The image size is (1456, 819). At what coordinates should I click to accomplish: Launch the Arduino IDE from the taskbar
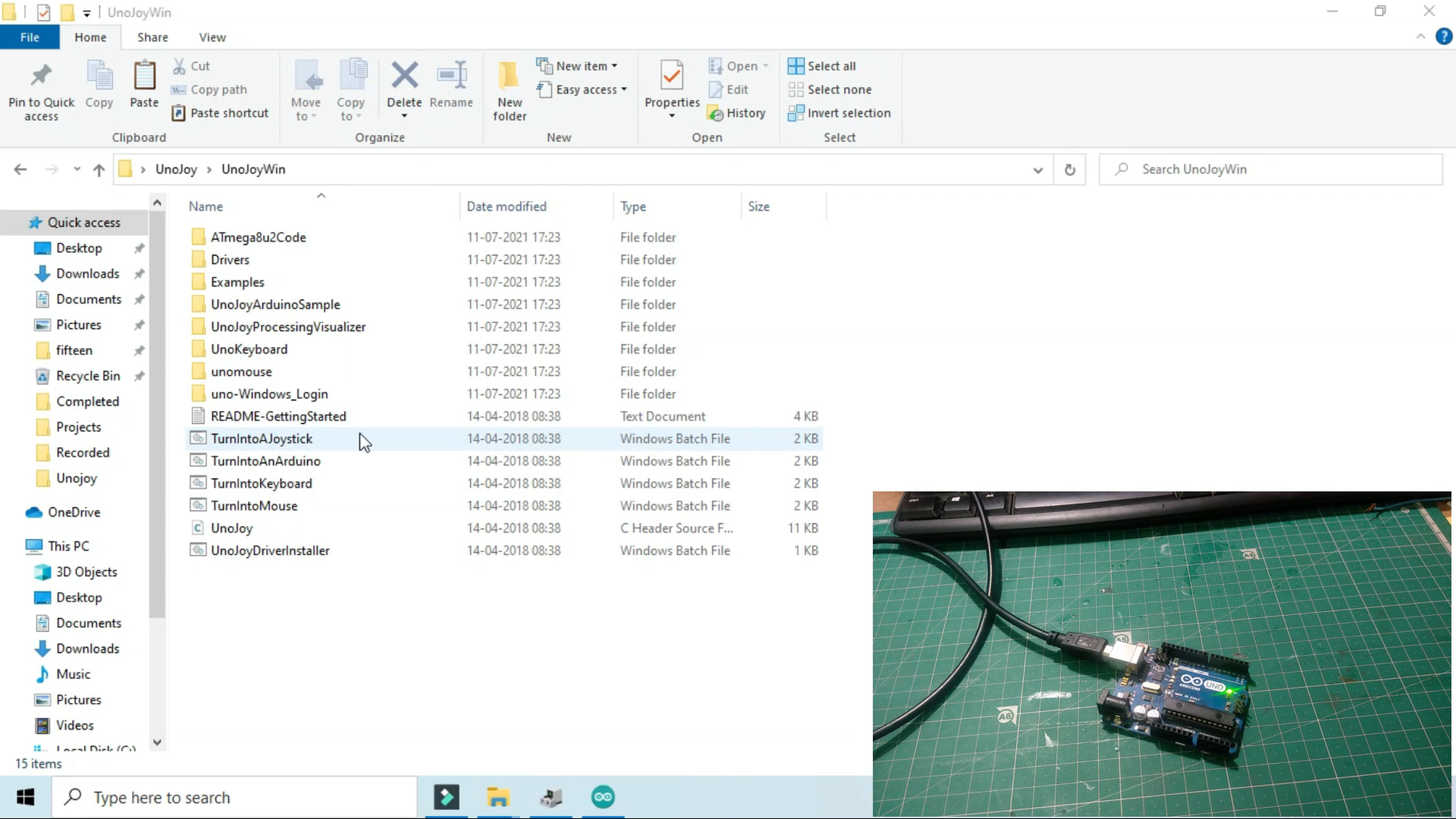602,797
